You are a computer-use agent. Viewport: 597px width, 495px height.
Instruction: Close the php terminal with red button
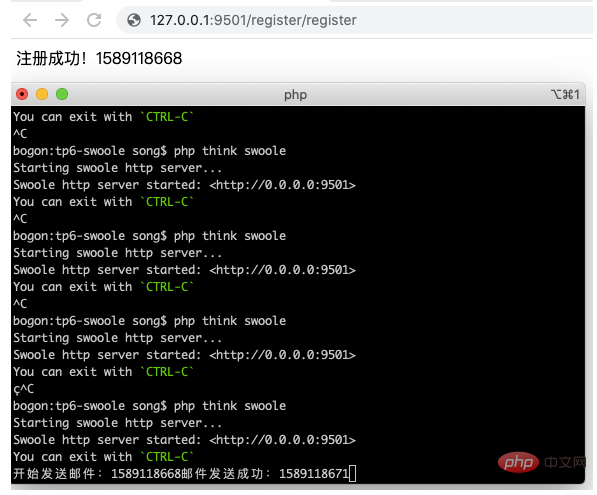(22, 94)
